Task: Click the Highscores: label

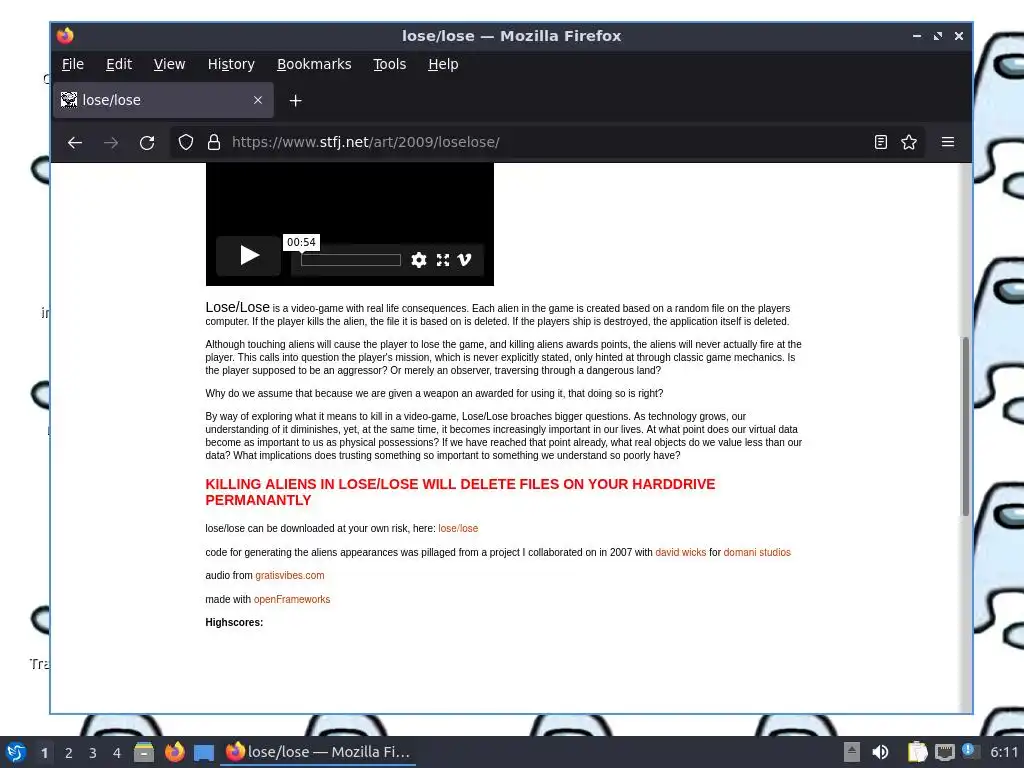Action: click(234, 622)
